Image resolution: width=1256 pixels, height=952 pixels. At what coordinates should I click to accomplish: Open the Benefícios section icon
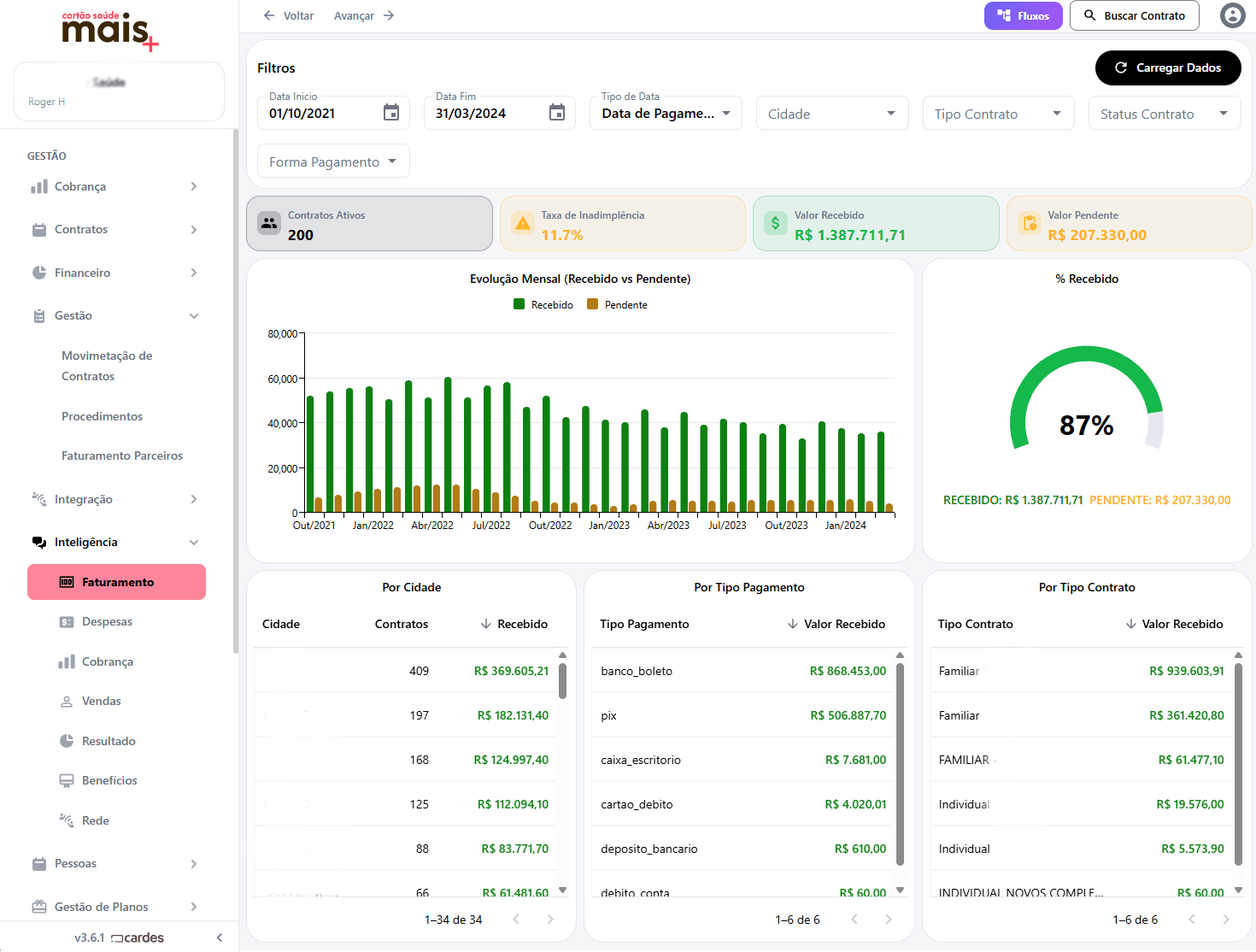click(x=67, y=780)
